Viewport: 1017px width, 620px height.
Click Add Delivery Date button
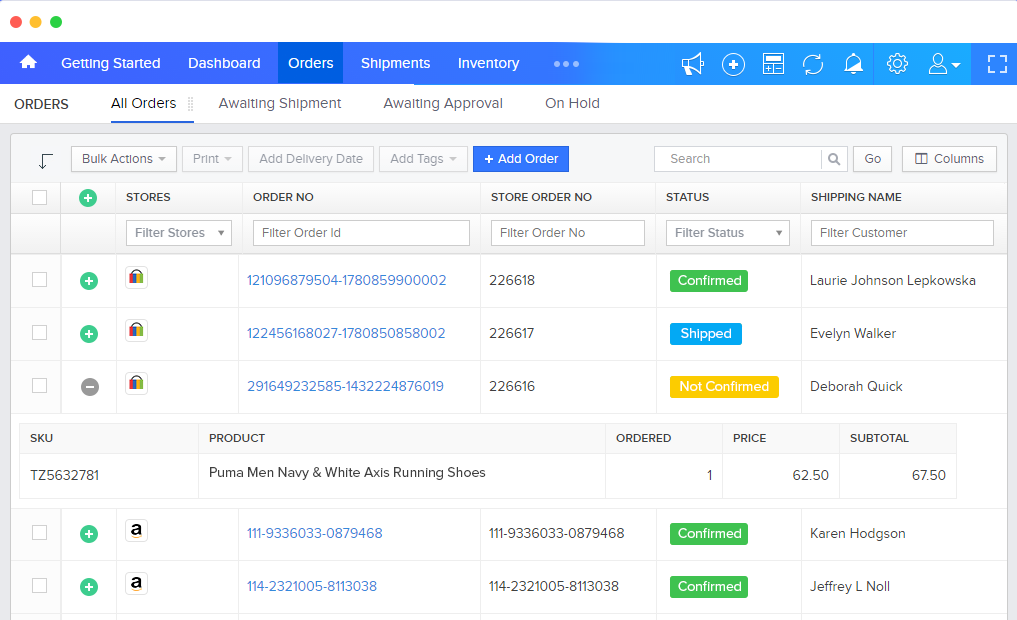[311, 159]
